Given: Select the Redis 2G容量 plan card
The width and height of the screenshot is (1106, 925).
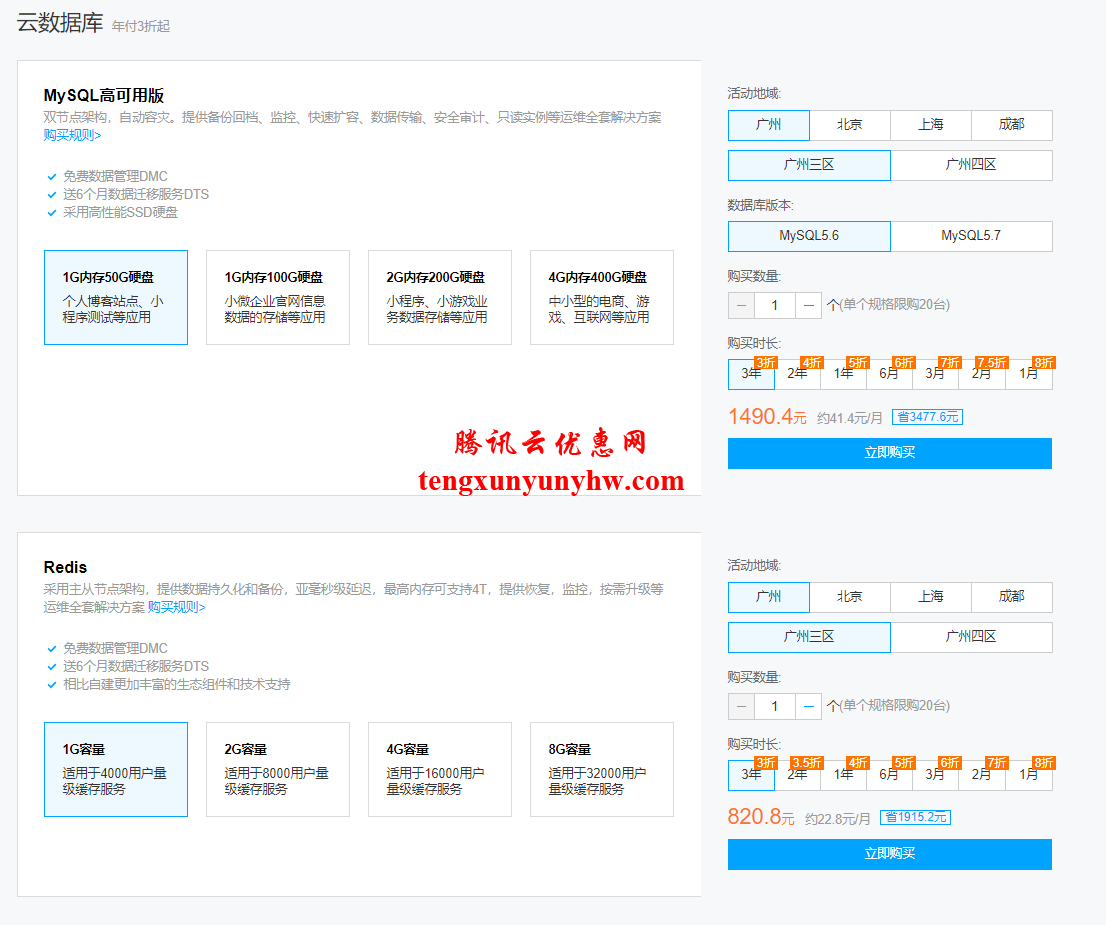Looking at the screenshot, I should [278, 769].
